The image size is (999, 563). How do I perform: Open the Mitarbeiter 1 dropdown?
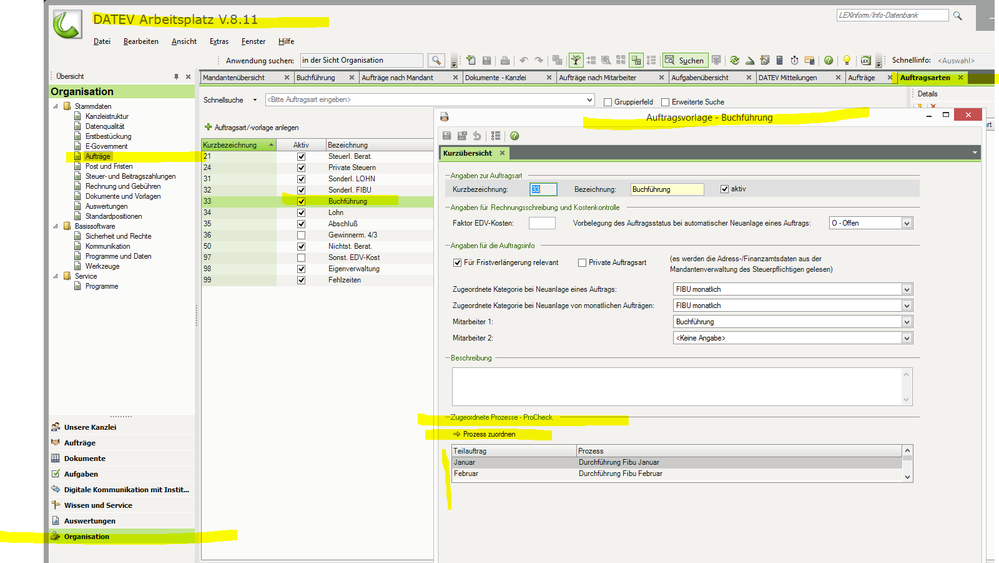(x=907, y=322)
